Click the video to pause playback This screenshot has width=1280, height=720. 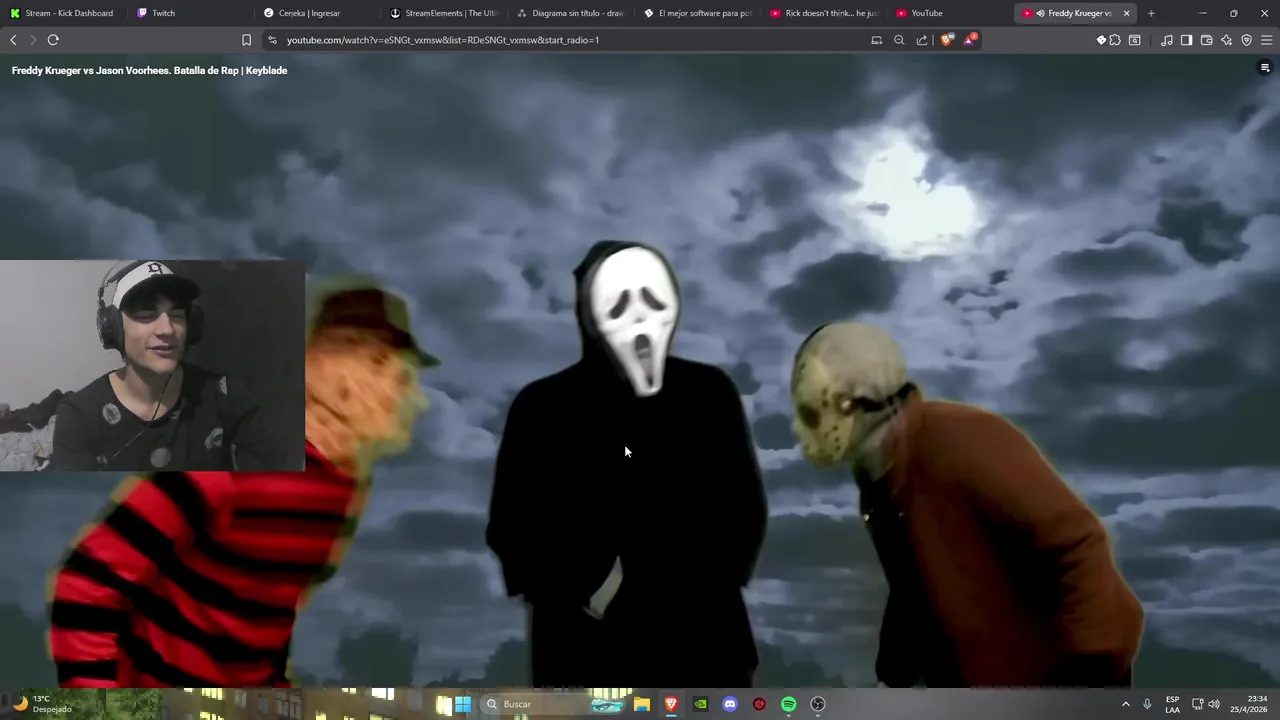[x=640, y=370]
